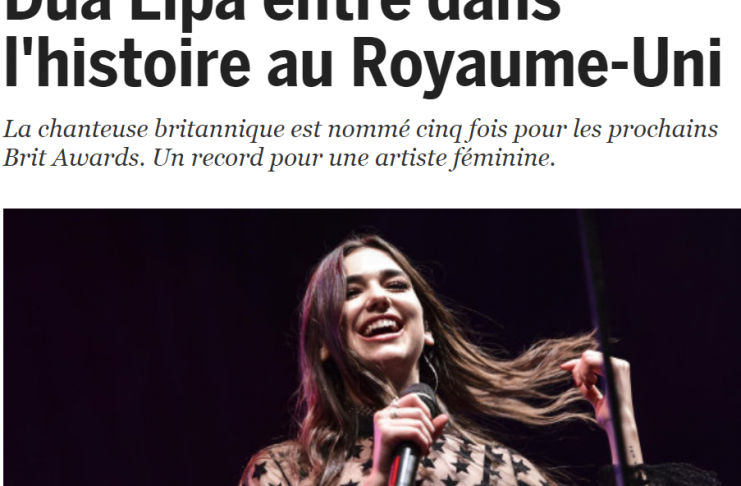The width and height of the screenshot is (741, 486).
Task: Open the article photo of the singer
Action: click(372, 347)
